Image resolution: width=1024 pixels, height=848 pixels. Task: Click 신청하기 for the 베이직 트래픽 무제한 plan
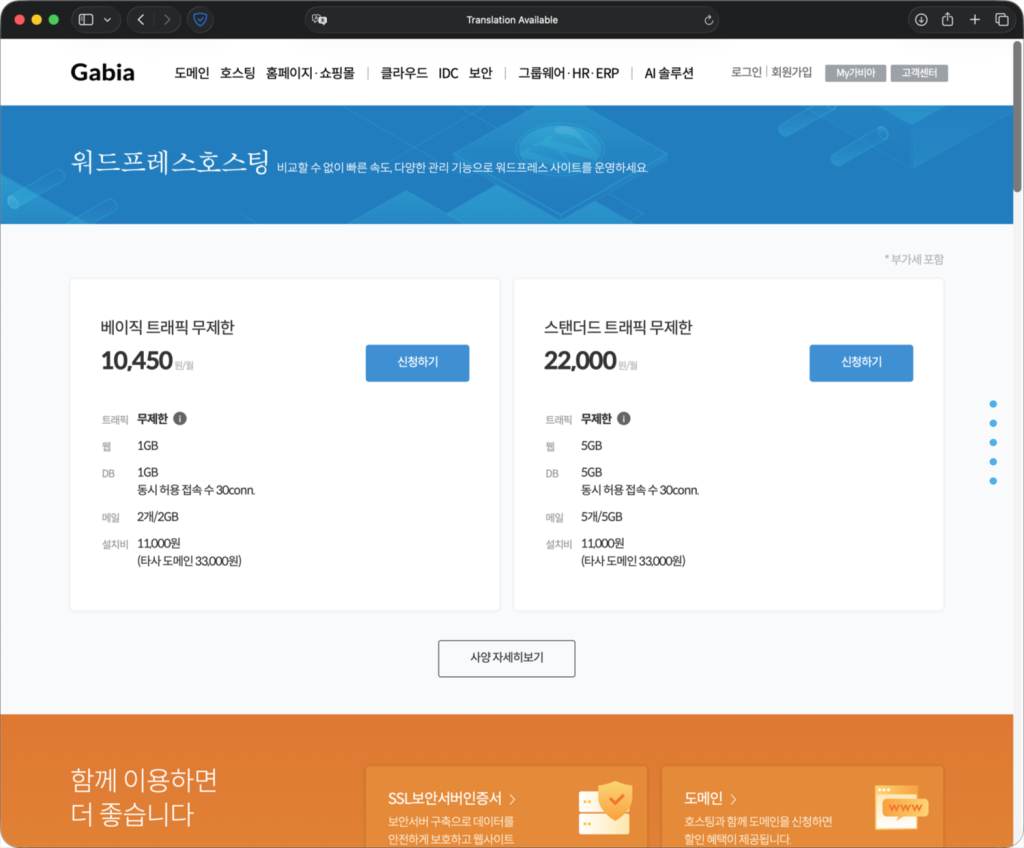pos(417,363)
